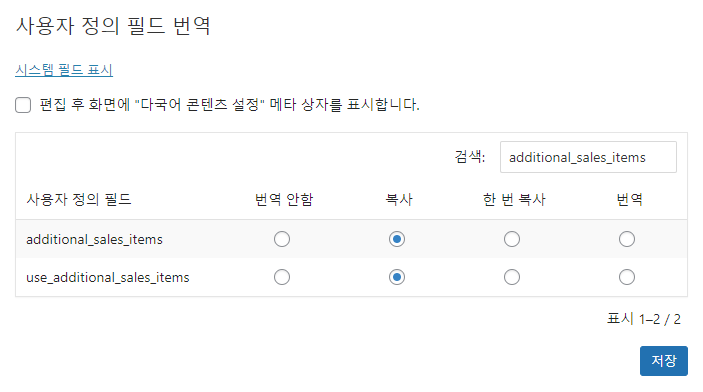703x392 pixels.
Task: Click the 복사 column header
Action: tap(399, 199)
